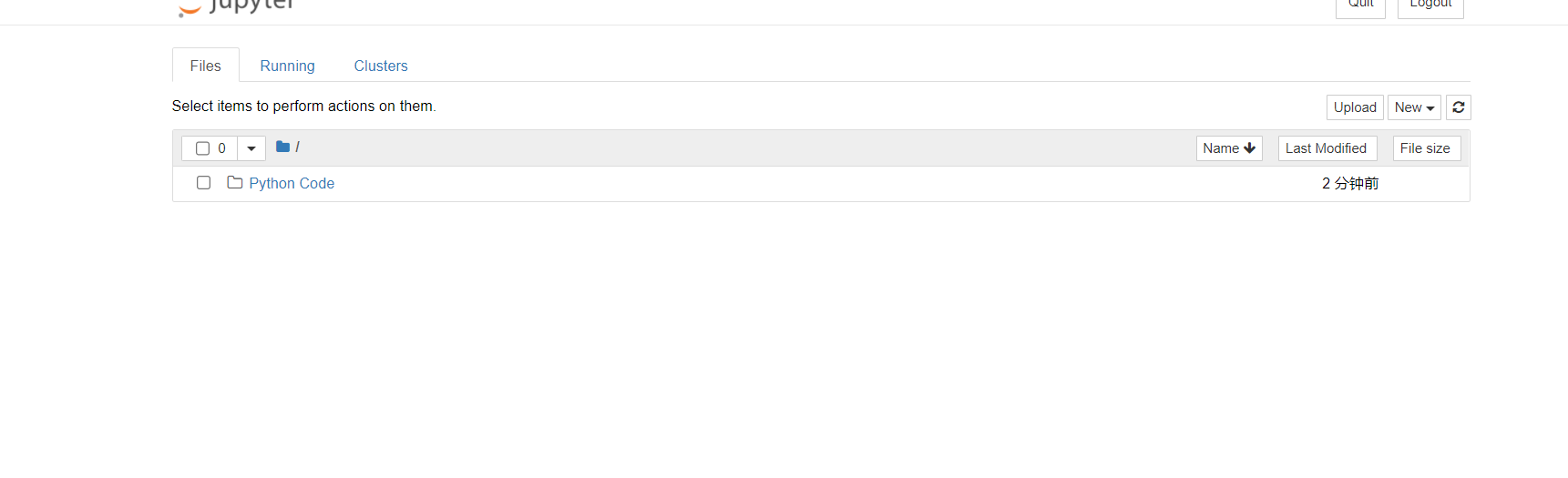Open the Python Code folder link
This screenshot has height=478, width=1568.
[292, 183]
